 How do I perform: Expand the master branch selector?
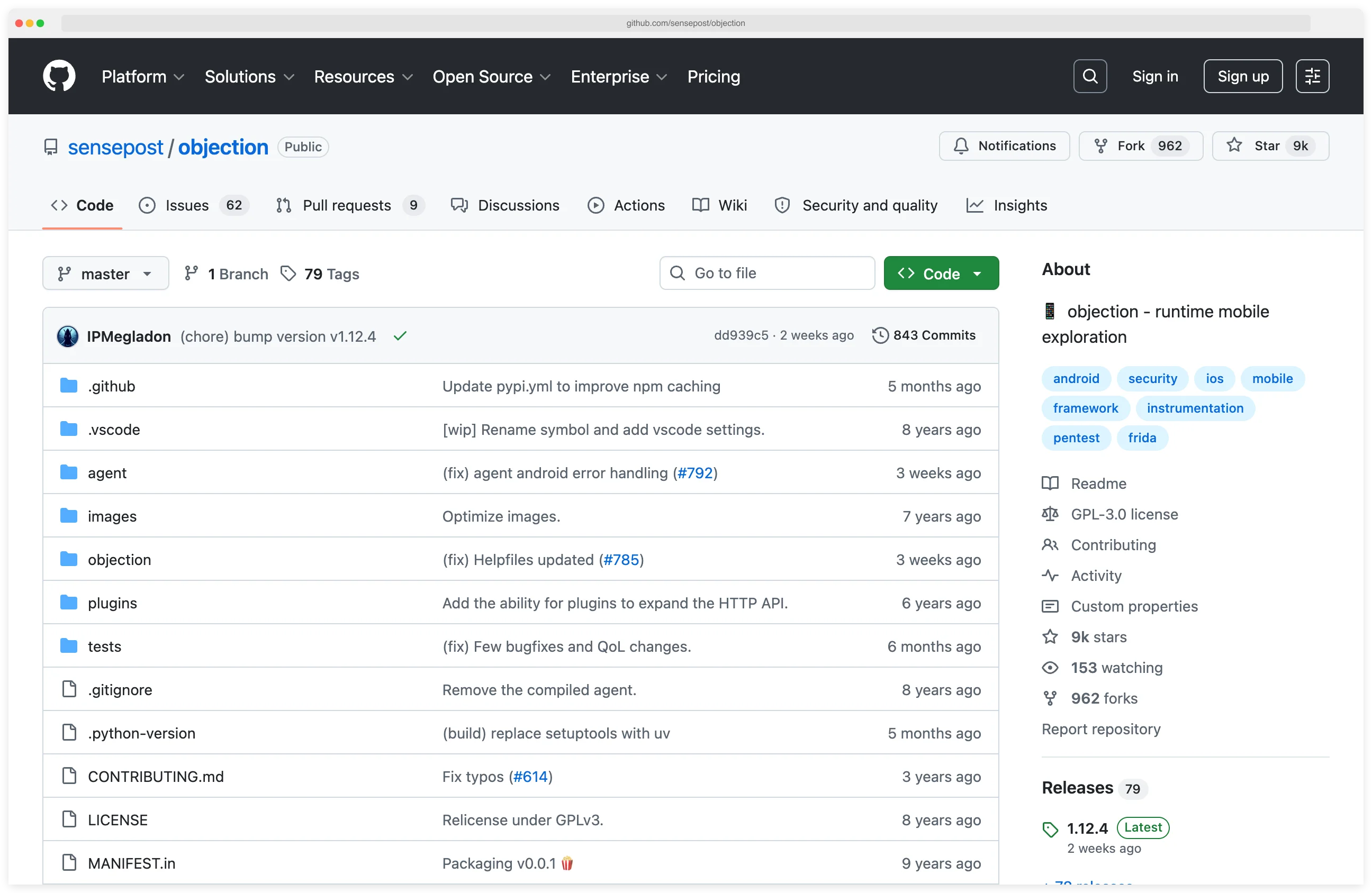pyautogui.click(x=105, y=273)
